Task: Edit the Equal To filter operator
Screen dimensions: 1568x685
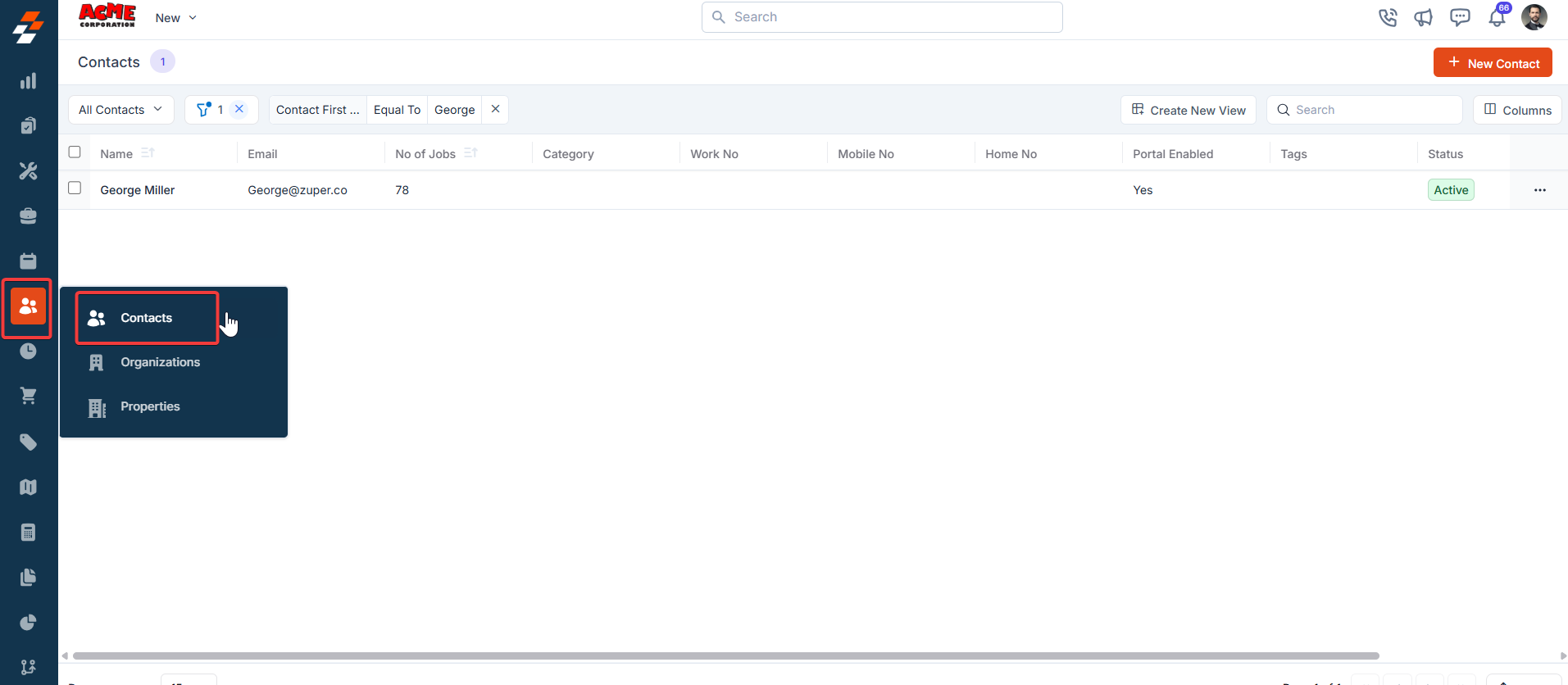Action: point(397,110)
